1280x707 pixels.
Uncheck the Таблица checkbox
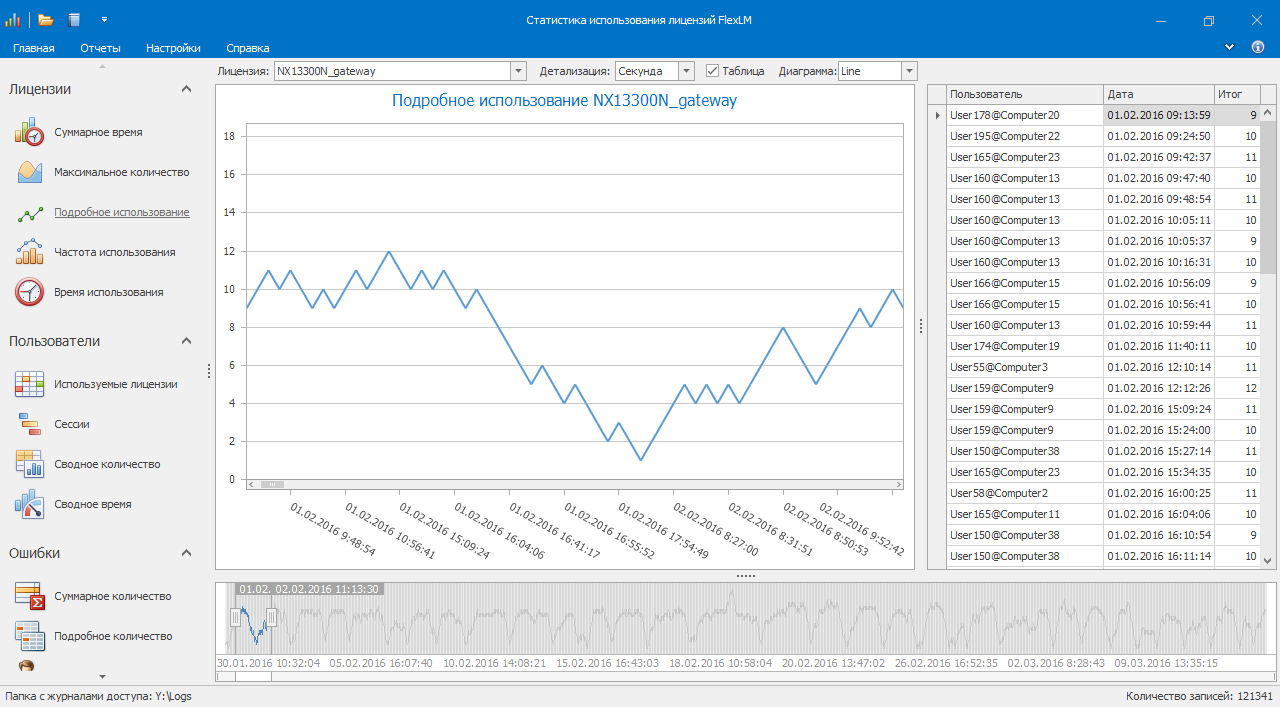(x=712, y=71)
